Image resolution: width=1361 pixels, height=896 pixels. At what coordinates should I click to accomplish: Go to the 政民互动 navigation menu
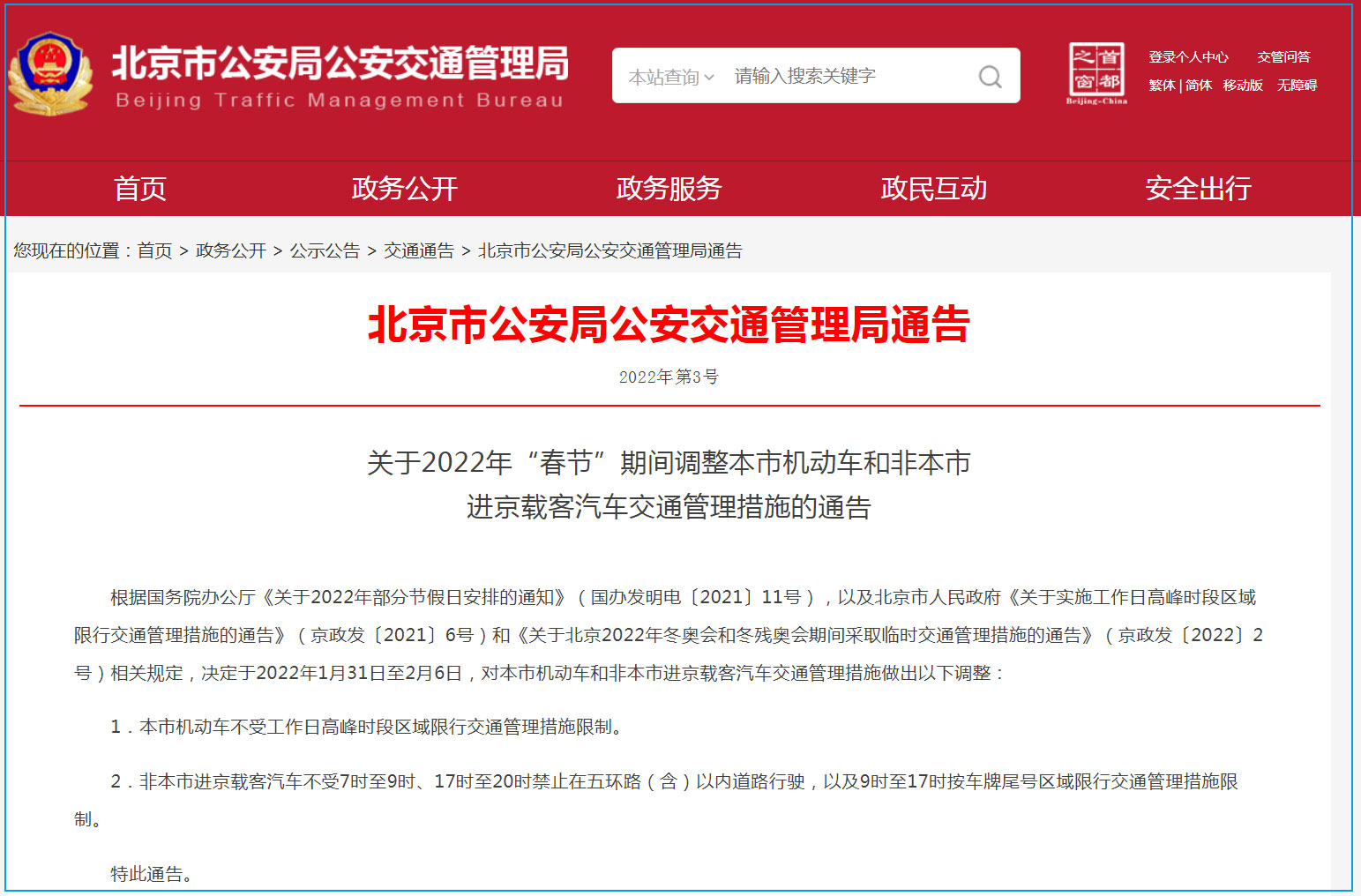pyautogui.click(x=933, y=188)
